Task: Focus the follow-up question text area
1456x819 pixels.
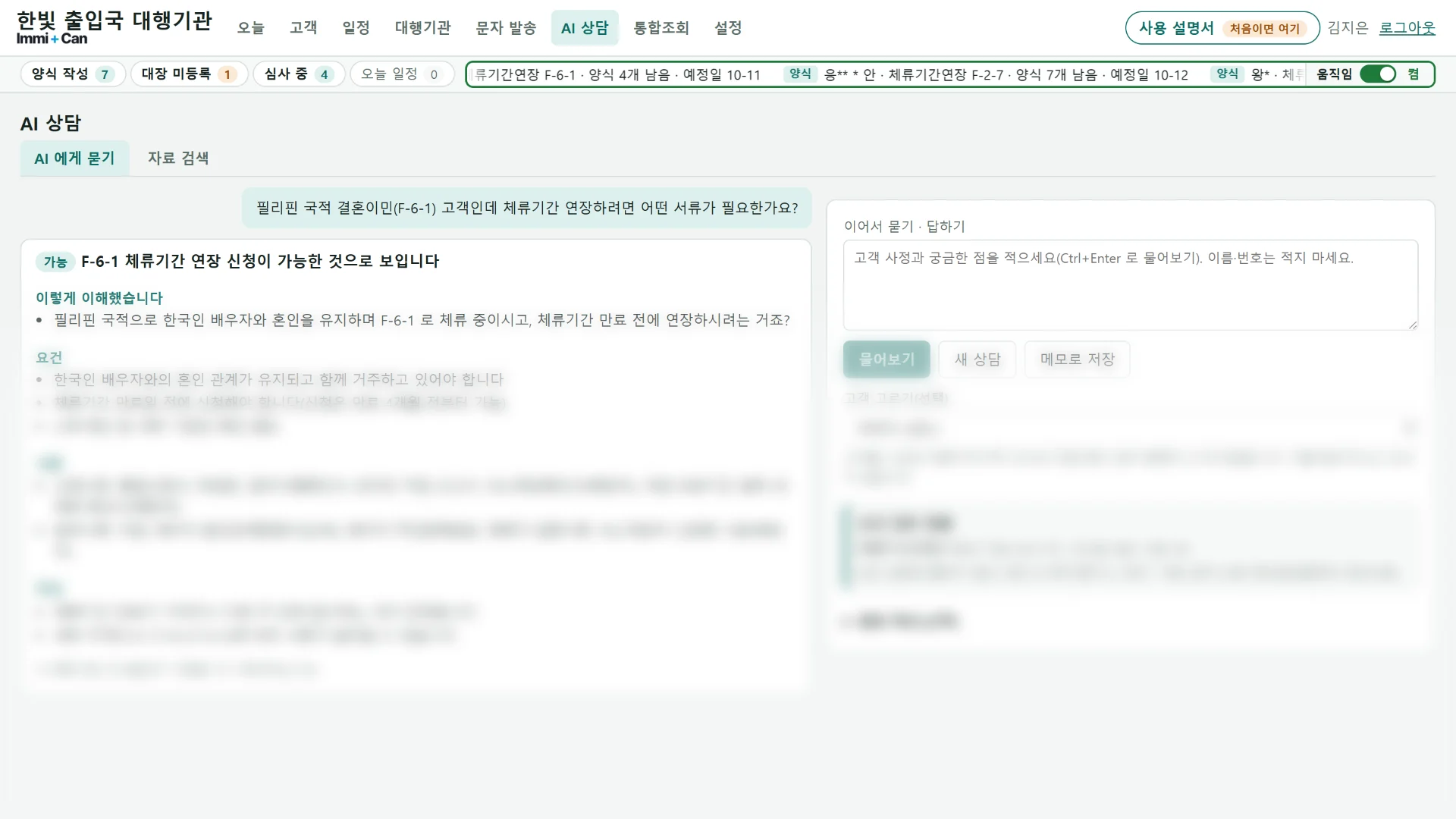Action: coord(1131,285)
